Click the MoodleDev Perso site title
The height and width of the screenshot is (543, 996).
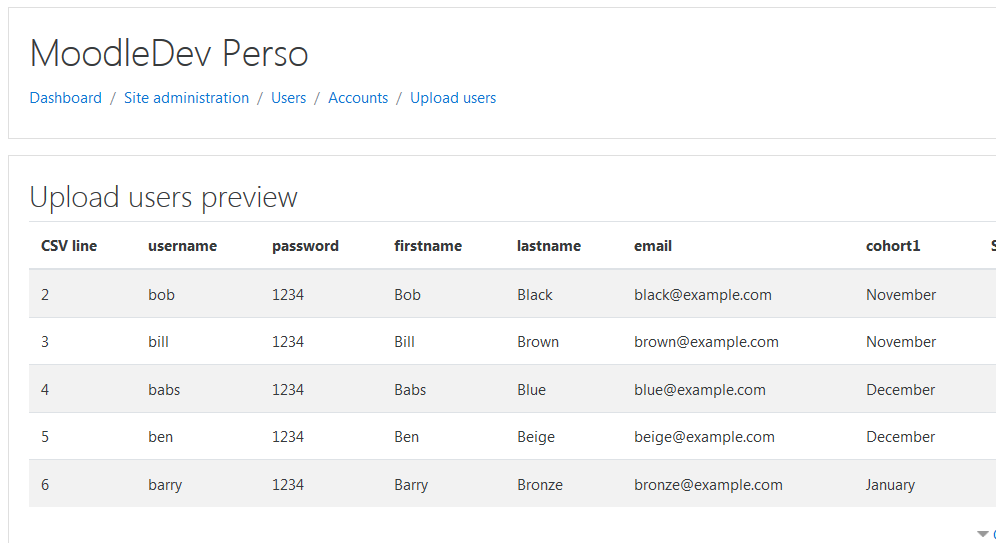[x=169, y=53]
